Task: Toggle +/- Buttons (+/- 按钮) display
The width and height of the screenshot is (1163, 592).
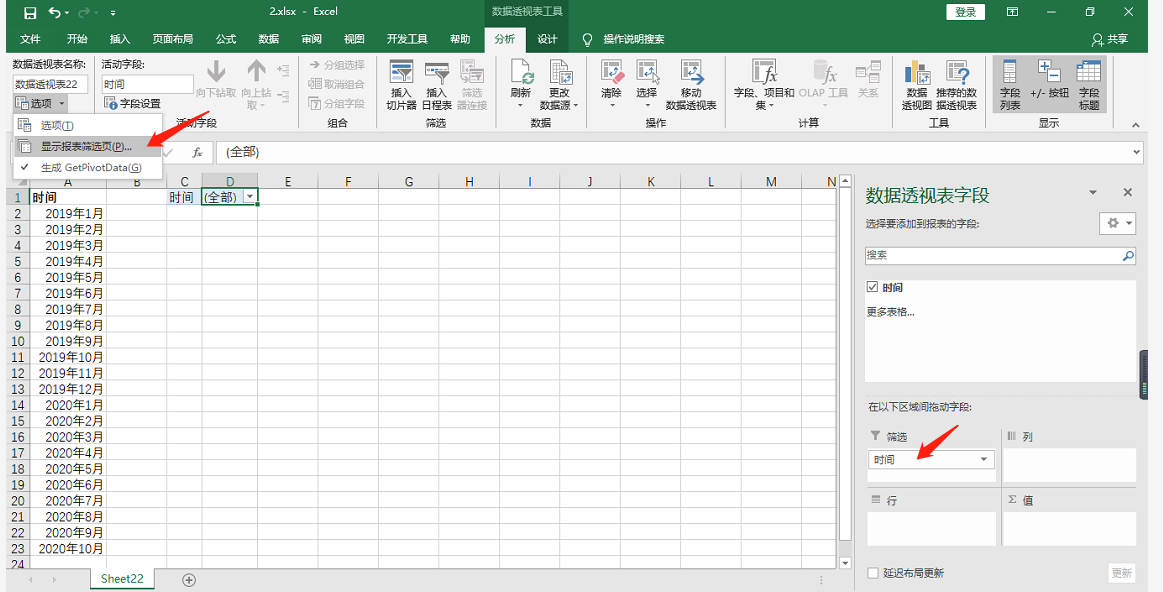Action: 1050,80
